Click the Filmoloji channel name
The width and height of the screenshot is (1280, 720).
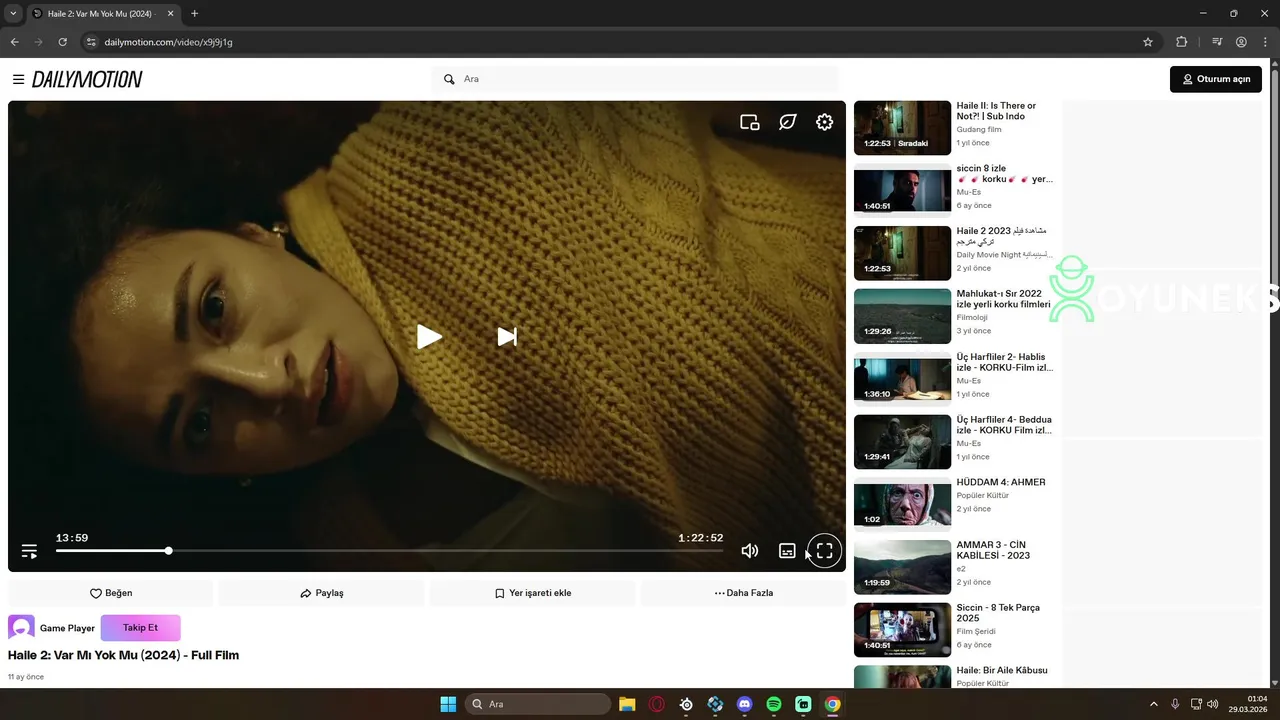[971, 317]
